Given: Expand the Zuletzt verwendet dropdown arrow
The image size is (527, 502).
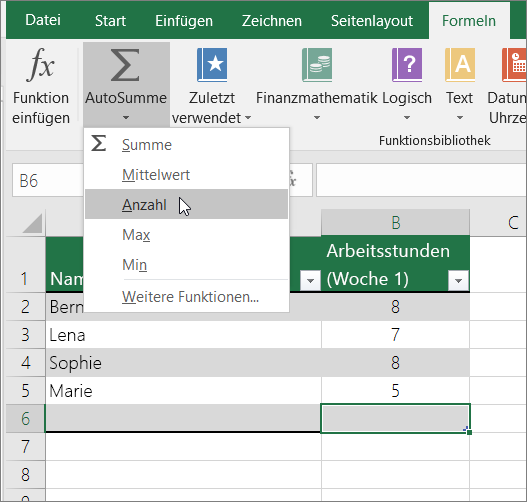Looking at the screenshot, I should pos(248,118).
